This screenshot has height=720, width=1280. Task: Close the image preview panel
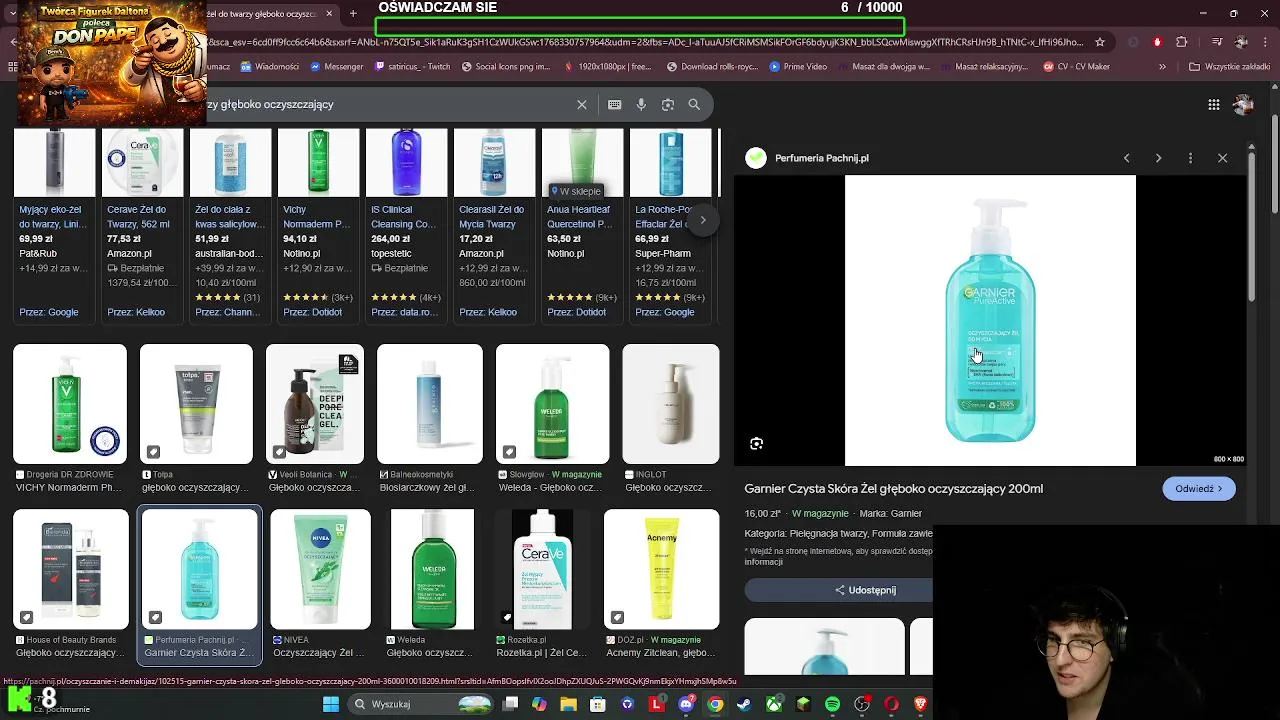[1222, 158]
